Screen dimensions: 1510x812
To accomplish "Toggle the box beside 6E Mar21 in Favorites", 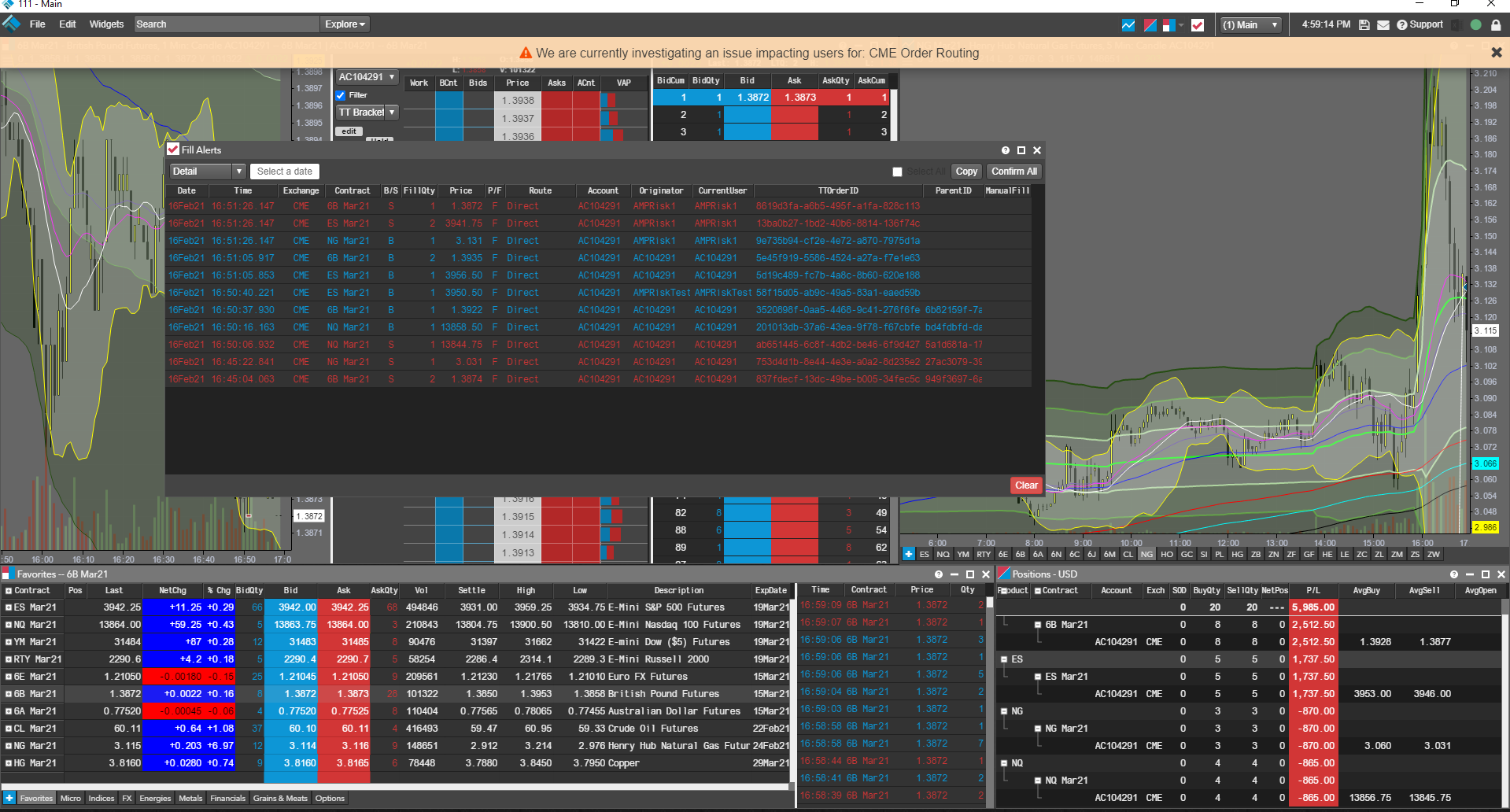I will (9, 677).
